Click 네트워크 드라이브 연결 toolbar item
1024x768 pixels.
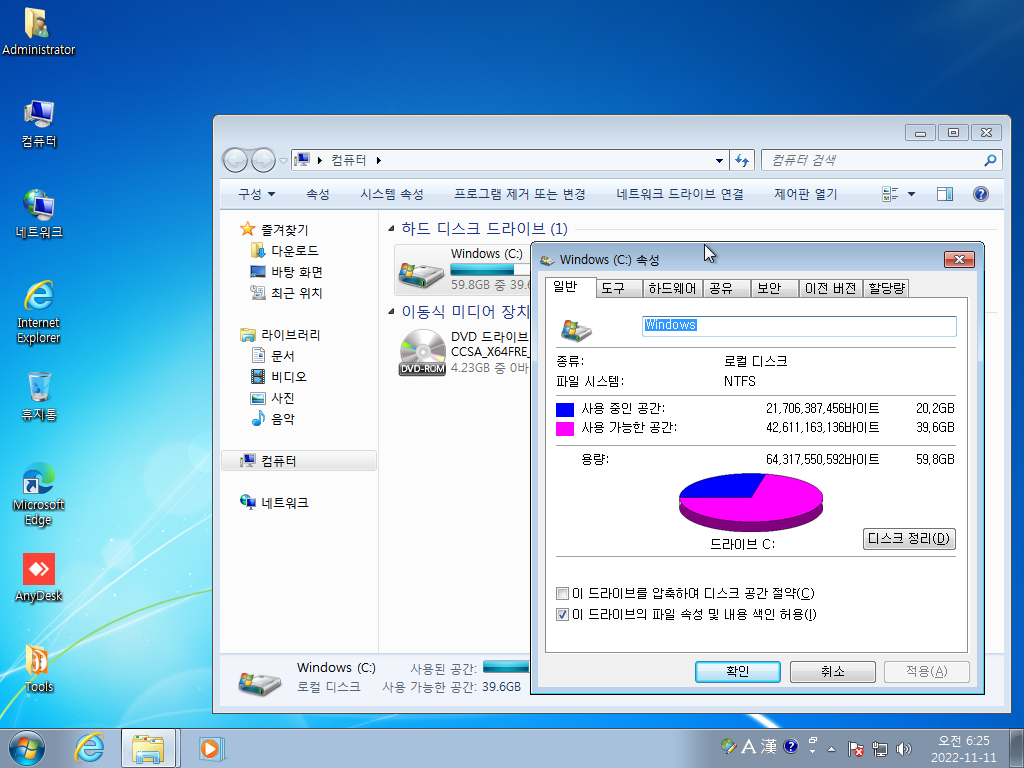[x=680, y=194]
